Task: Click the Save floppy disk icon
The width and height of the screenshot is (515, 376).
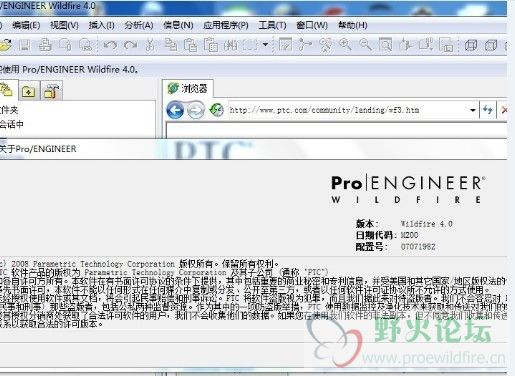Action: (25, 45)
